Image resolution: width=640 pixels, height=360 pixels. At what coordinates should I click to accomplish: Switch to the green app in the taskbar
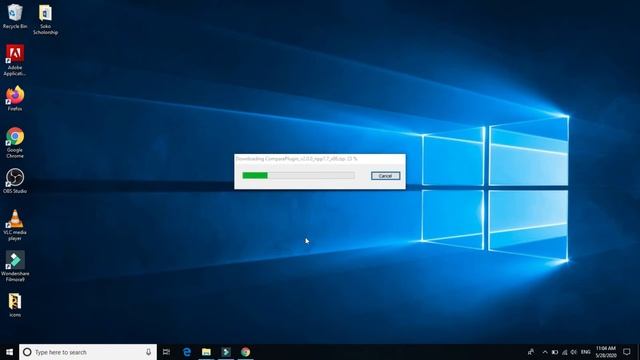[x=226, y=352]
